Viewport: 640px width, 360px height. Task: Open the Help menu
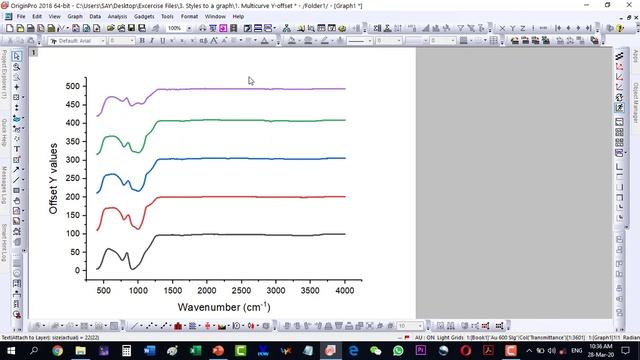238,16
